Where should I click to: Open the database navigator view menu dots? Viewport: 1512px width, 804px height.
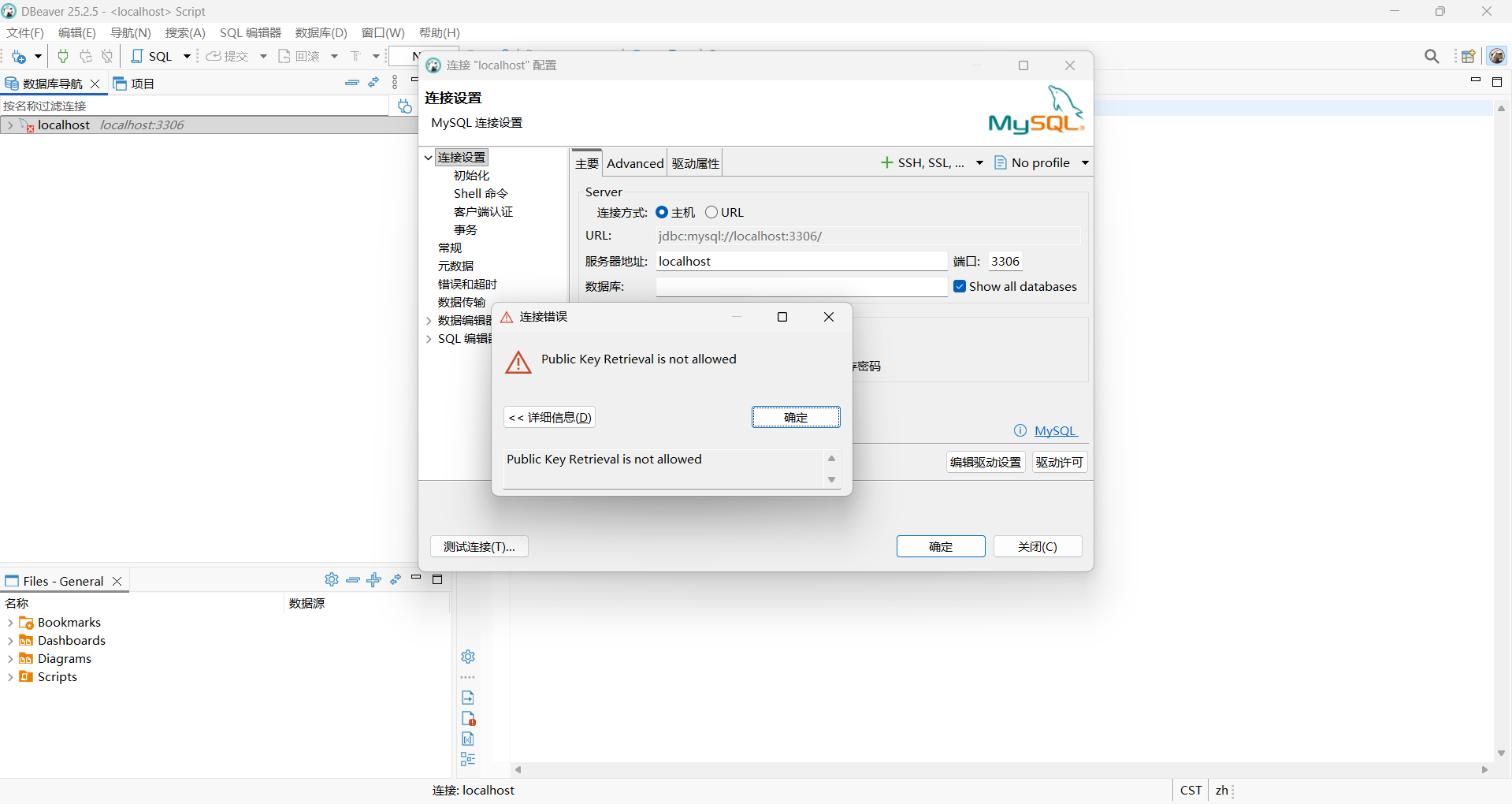[x=395, y=83]
